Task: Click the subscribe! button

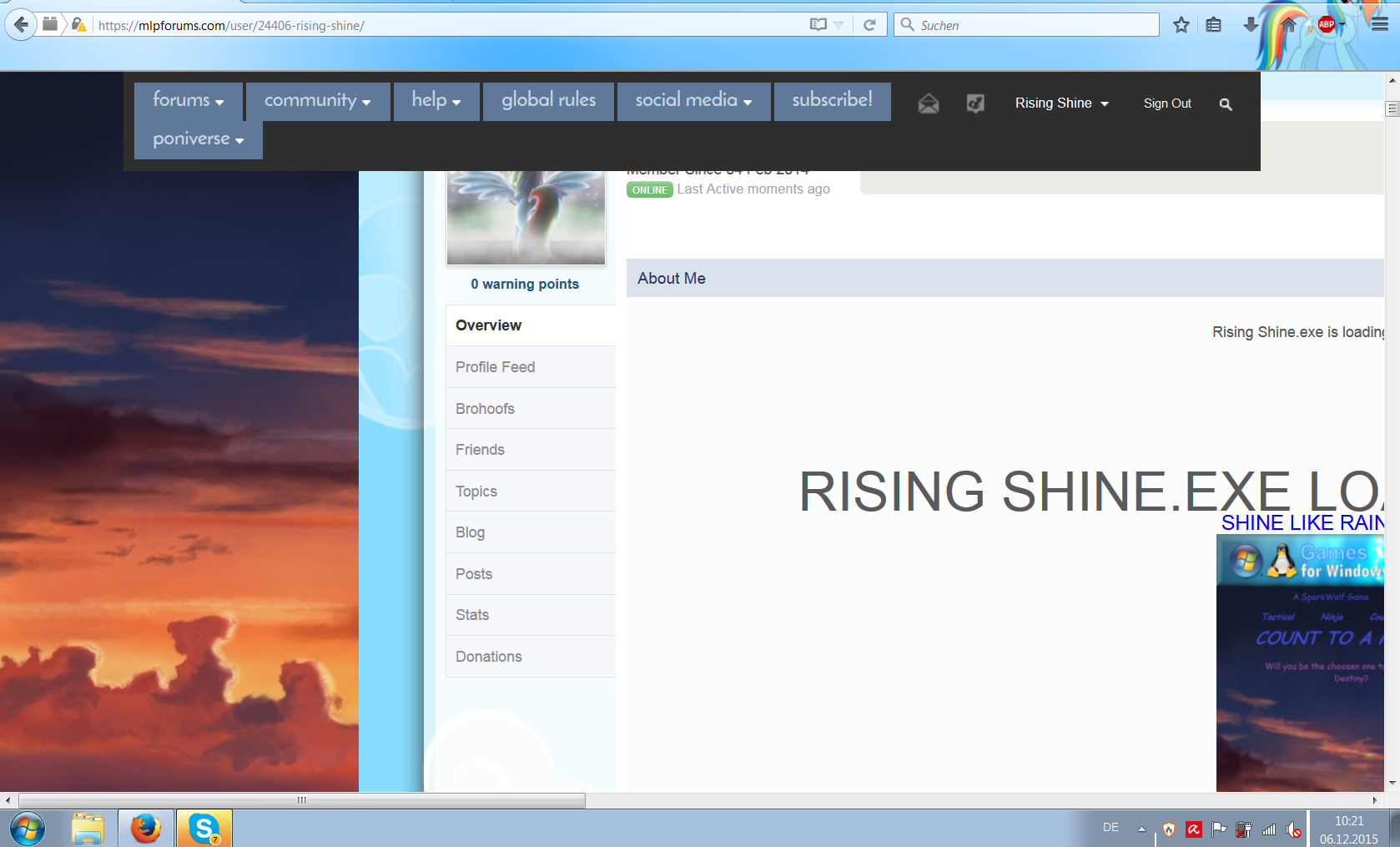Action: [832, 101]
